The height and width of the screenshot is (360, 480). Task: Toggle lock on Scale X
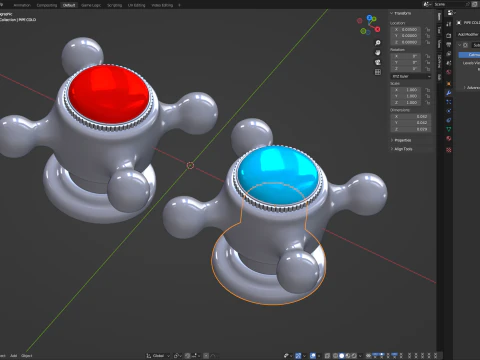click(x=428, y=90)
